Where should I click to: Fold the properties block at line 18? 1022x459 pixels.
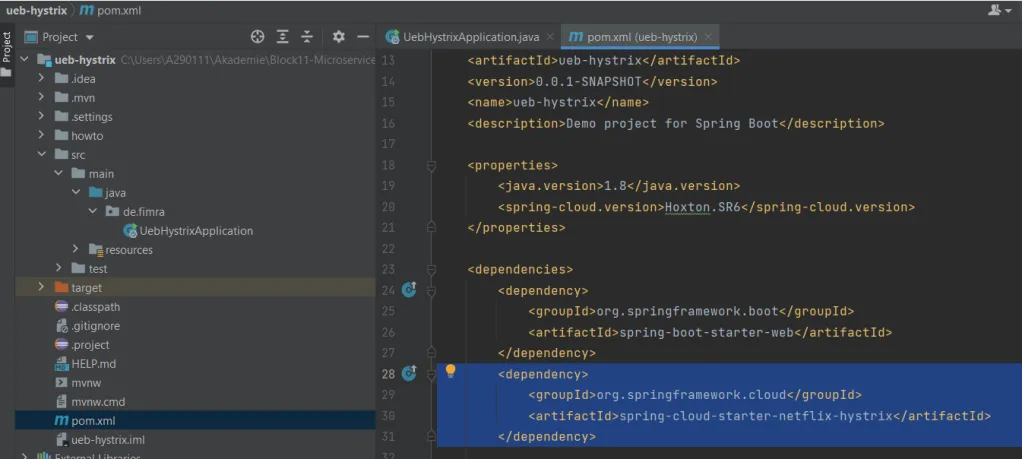(x=431, y=166)
